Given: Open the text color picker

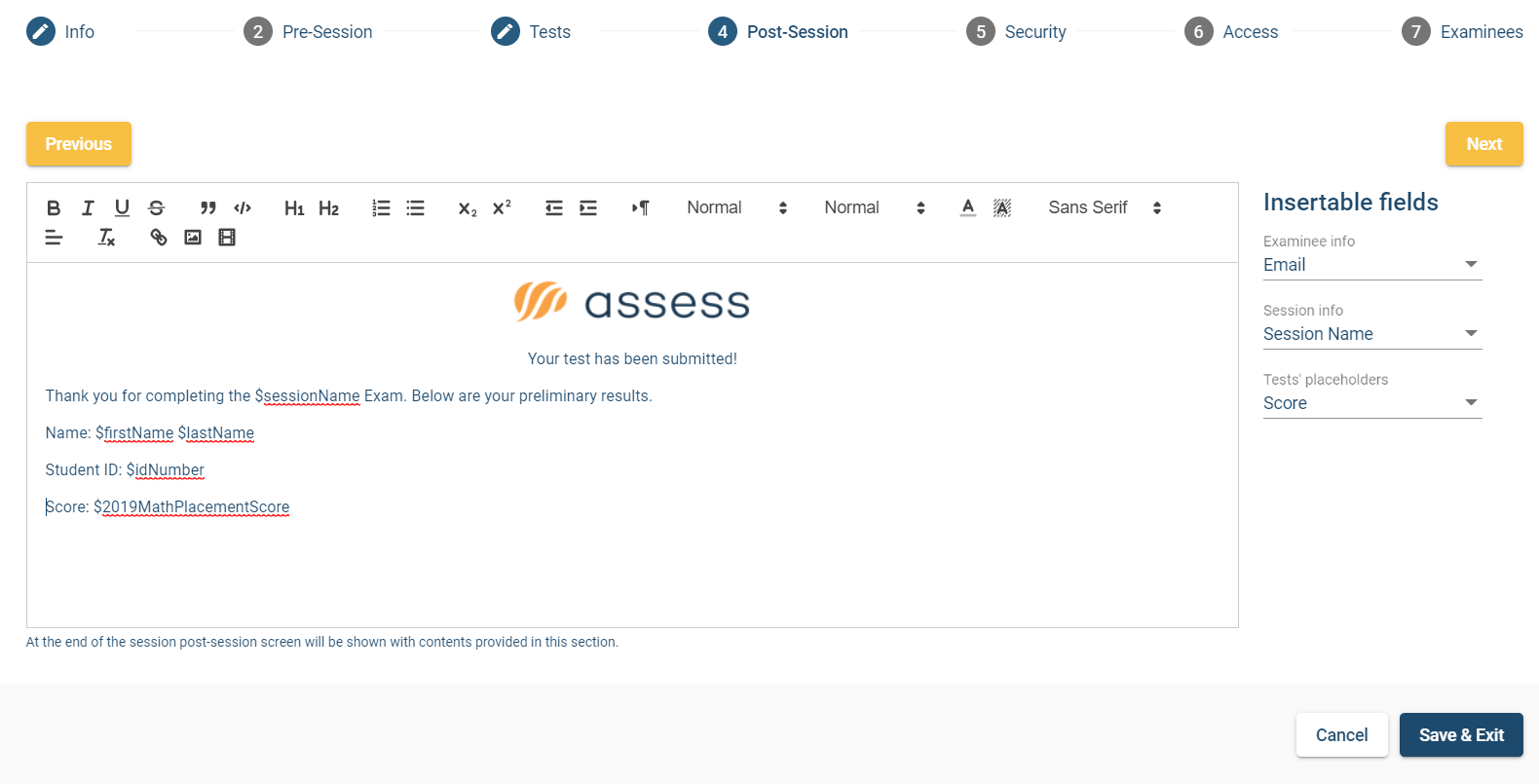Looking at the screenshot, I should [x=967, y=207].
